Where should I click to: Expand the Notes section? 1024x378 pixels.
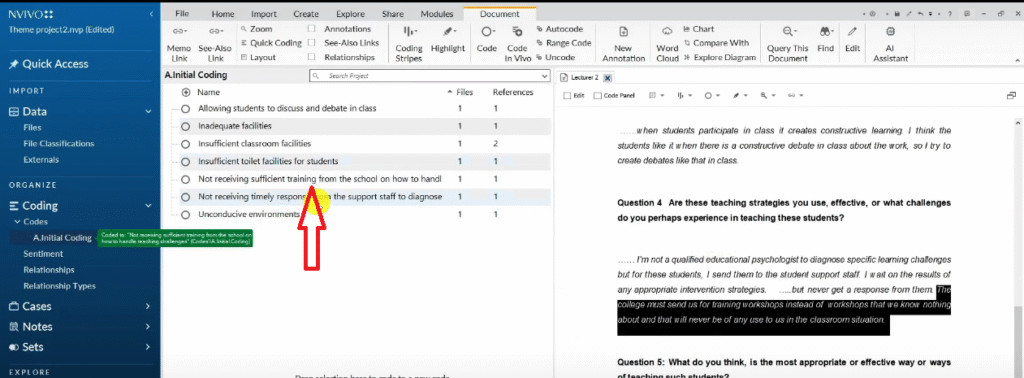coord(148,326)
